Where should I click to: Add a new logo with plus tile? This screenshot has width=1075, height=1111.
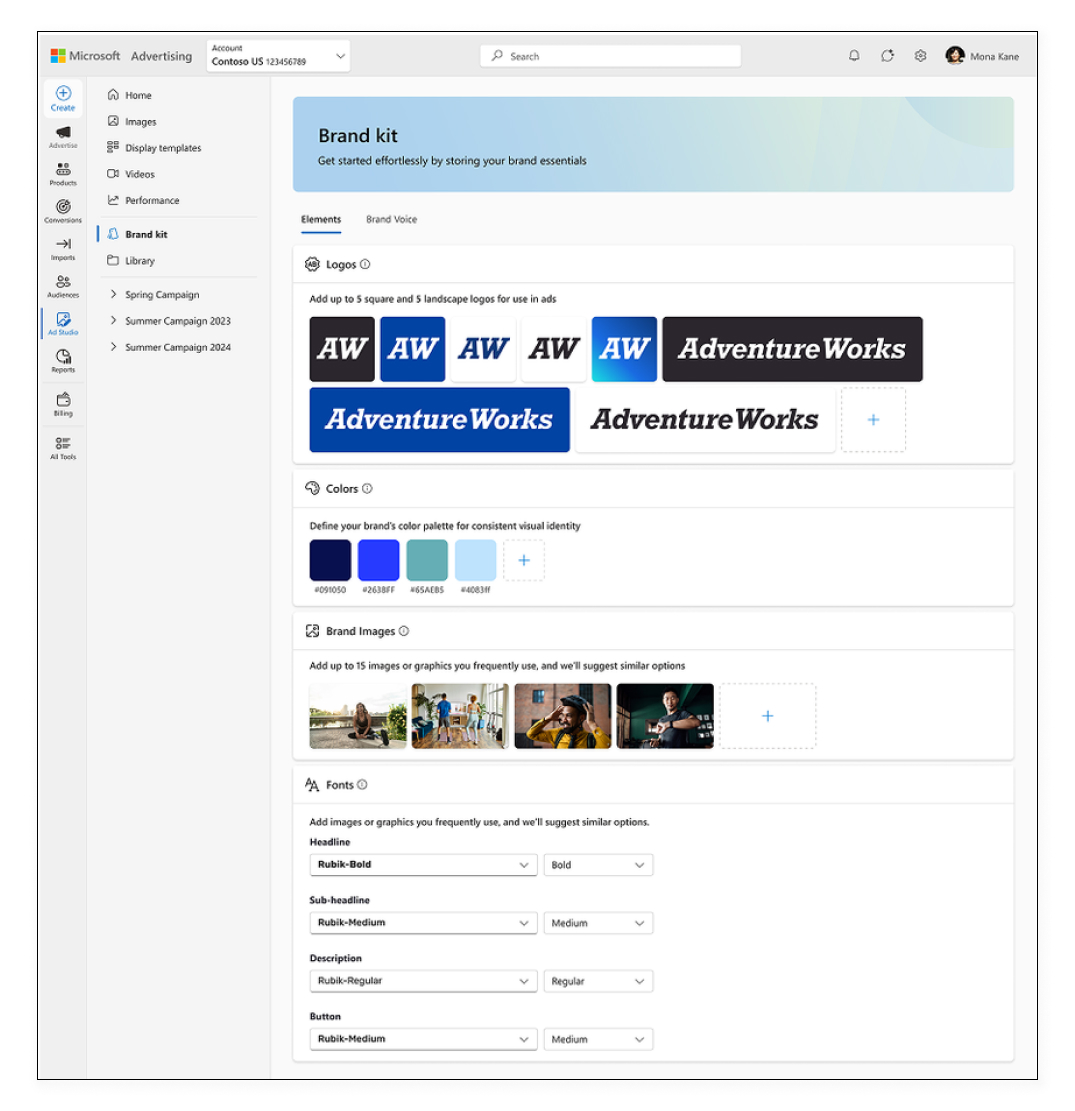[x=873, y=419]
